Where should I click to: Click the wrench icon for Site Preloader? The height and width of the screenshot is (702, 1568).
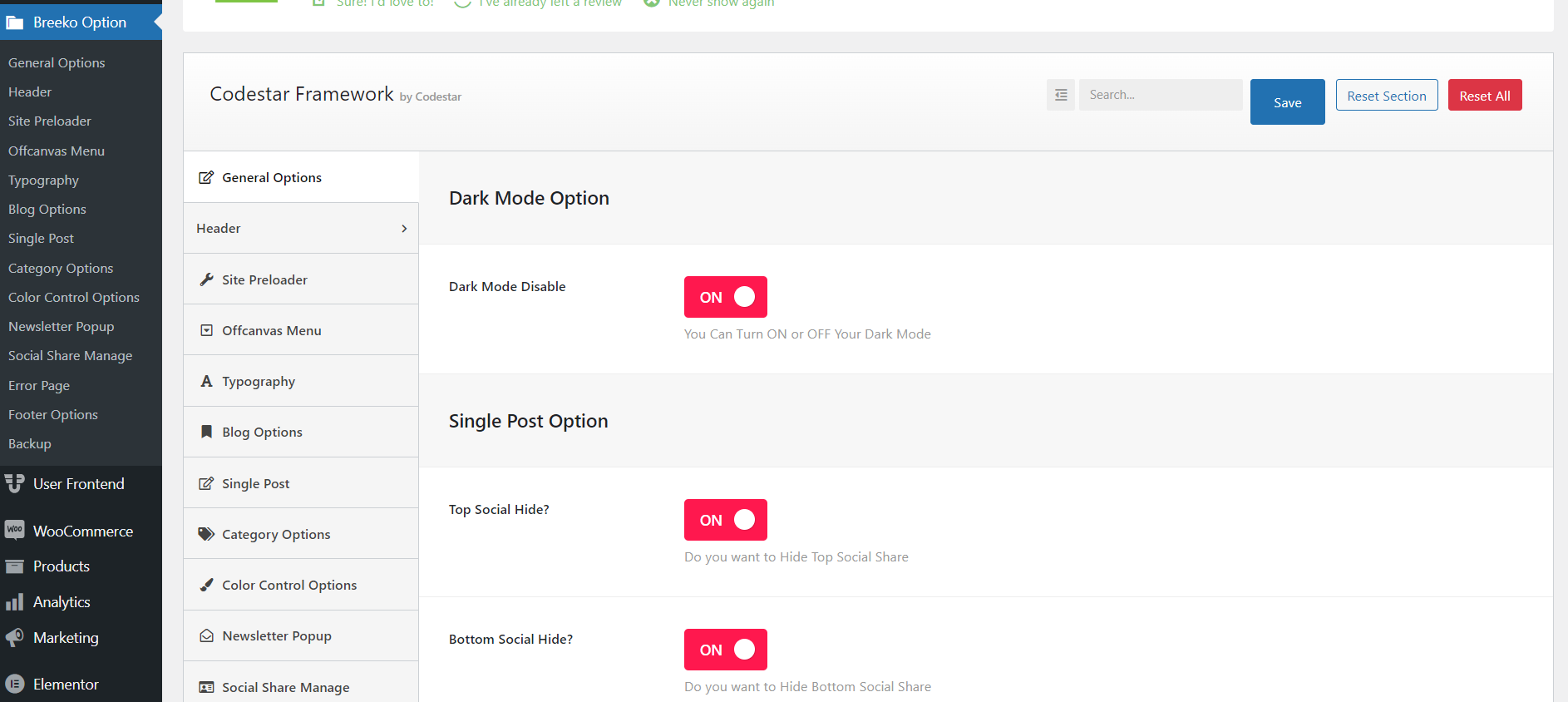coord(206,279)
